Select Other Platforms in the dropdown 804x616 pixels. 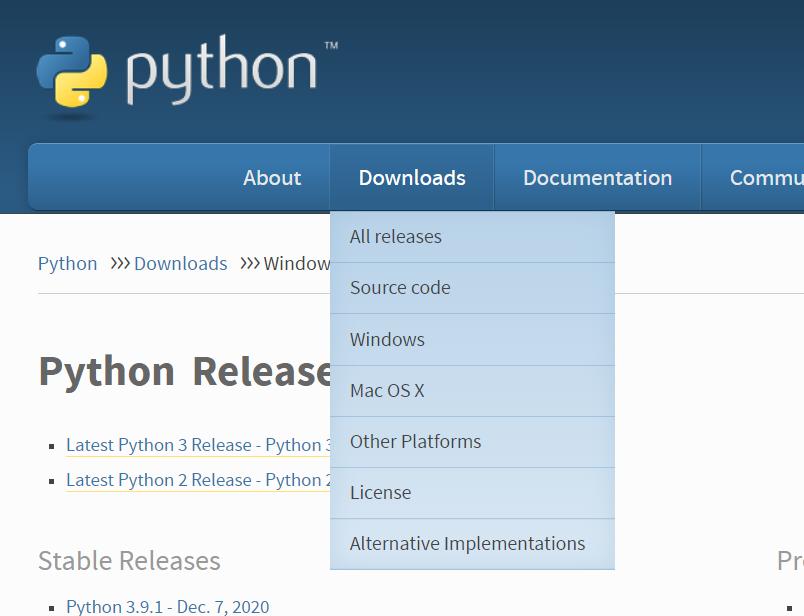[472, 442]
